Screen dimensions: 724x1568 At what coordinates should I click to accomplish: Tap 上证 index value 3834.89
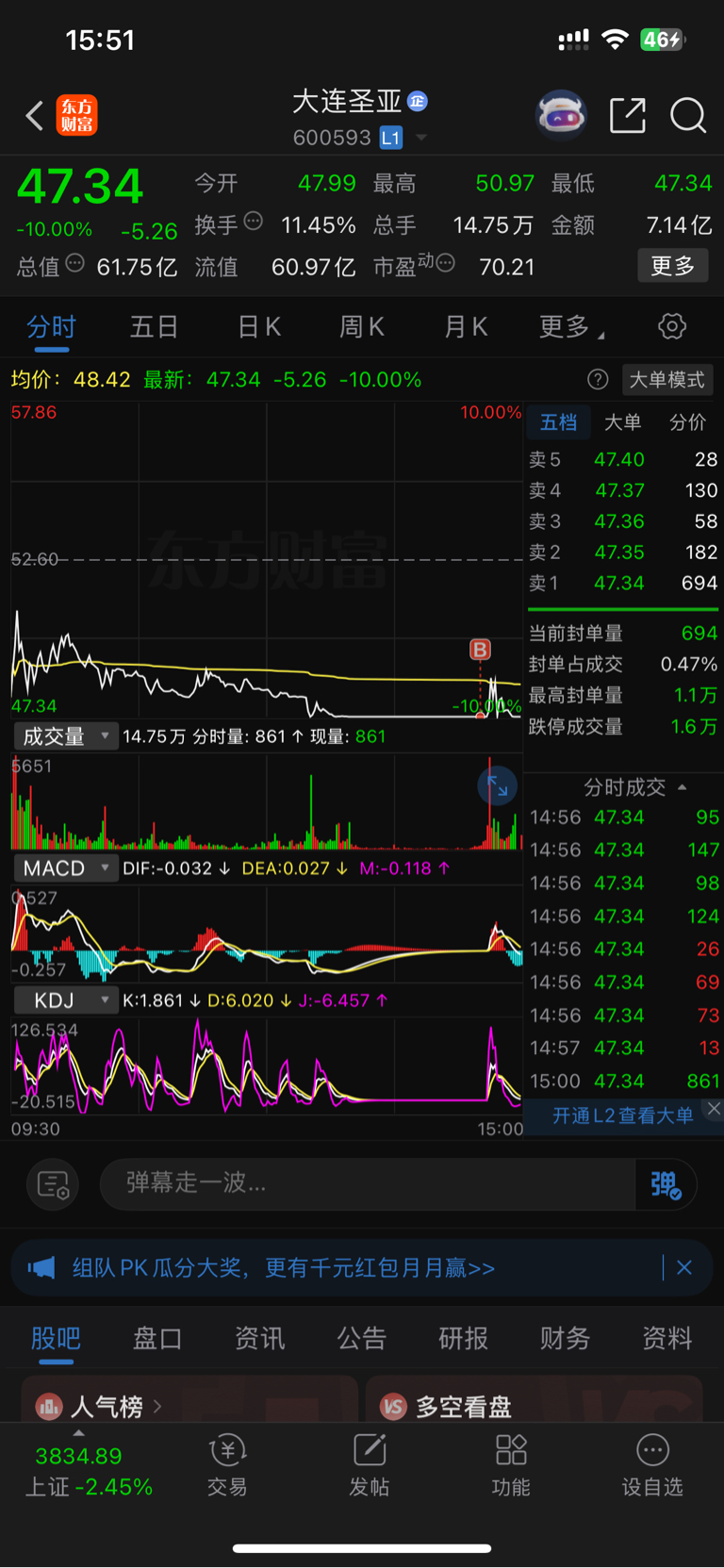(78, 1456)
